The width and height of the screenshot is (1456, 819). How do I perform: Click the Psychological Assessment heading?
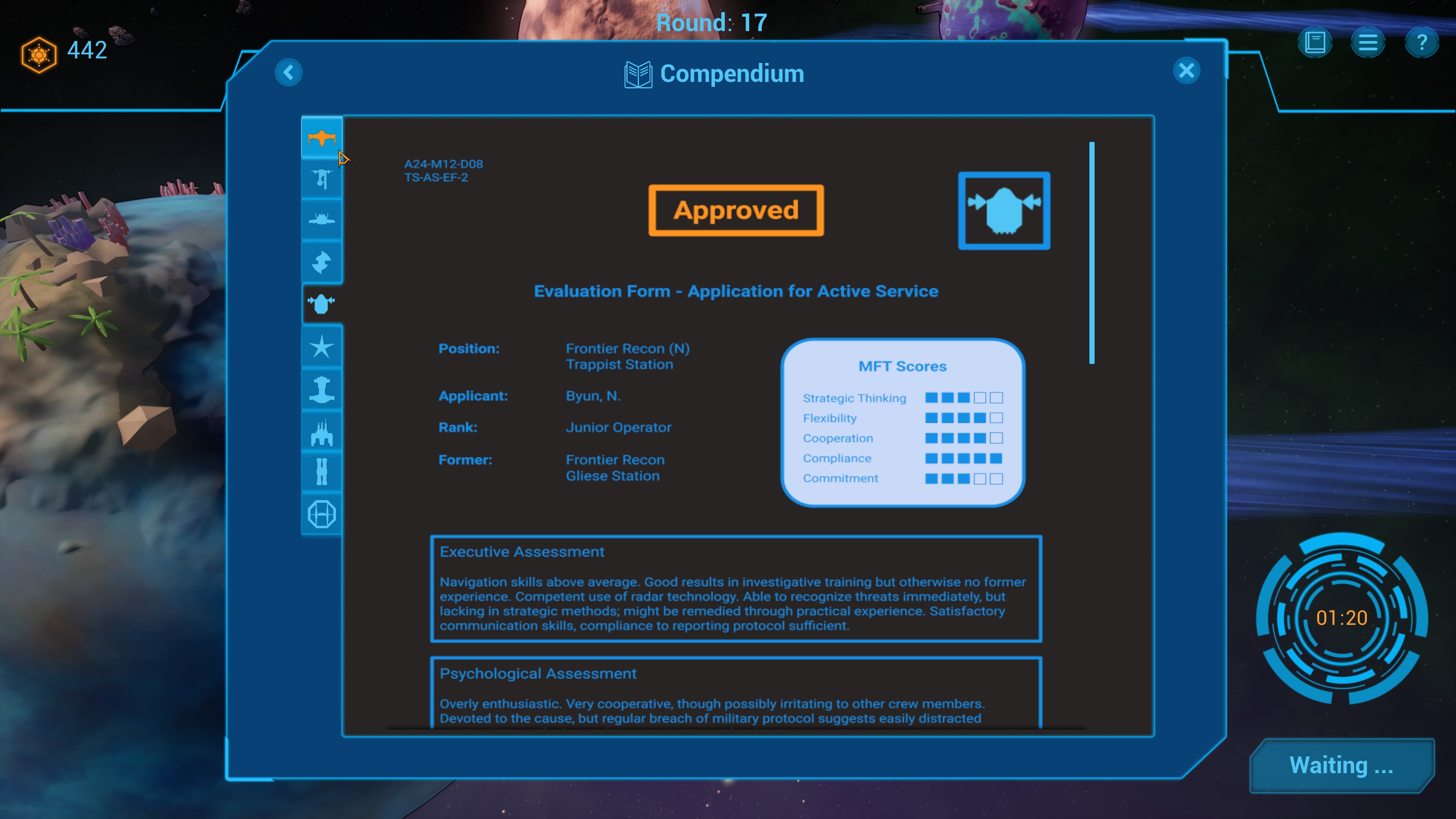point(538,674)
